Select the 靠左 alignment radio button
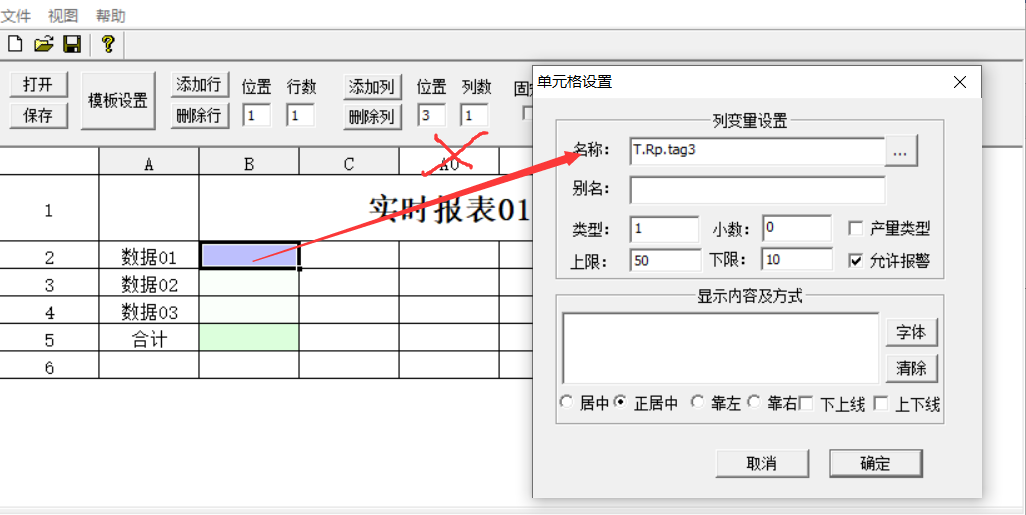1026x515 pixels. tap(696, 403)
